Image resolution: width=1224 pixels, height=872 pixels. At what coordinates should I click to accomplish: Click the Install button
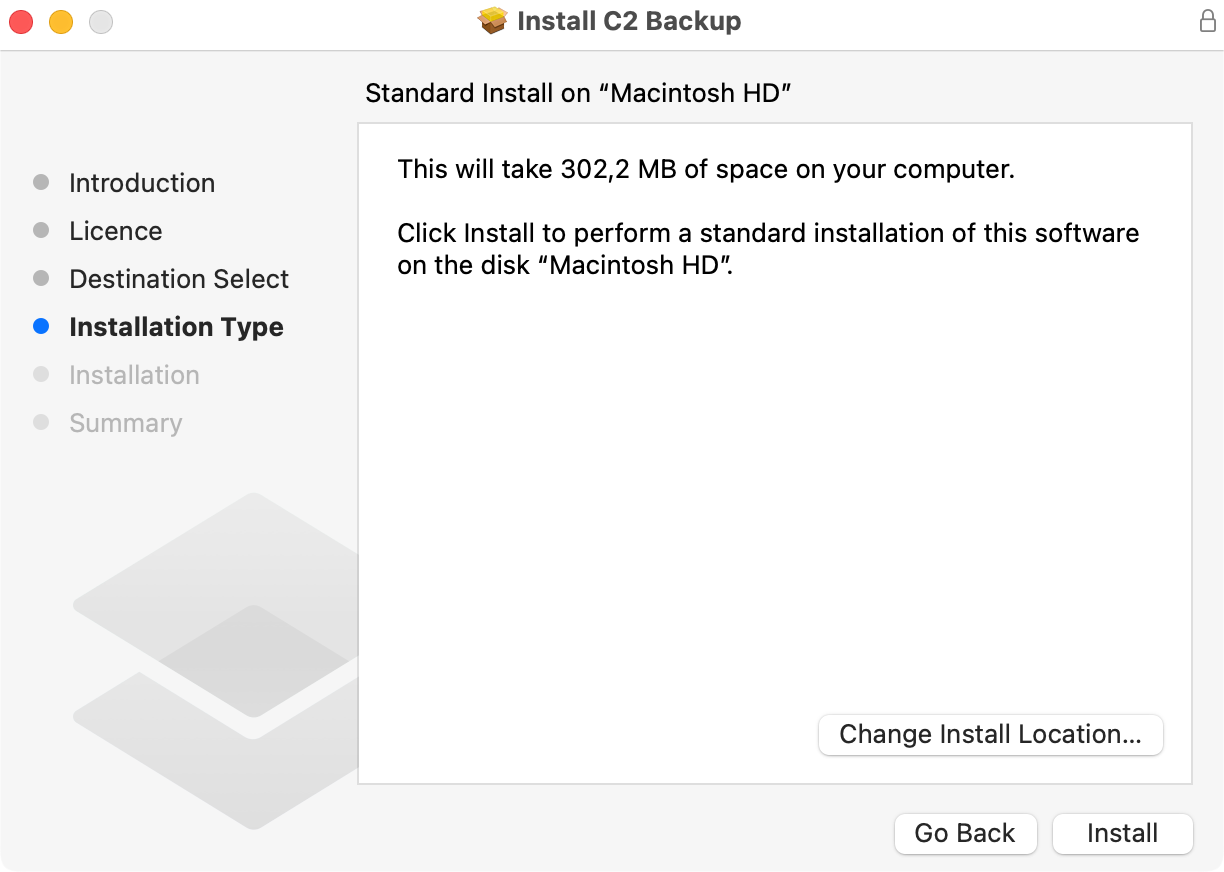pos(1123,833)
